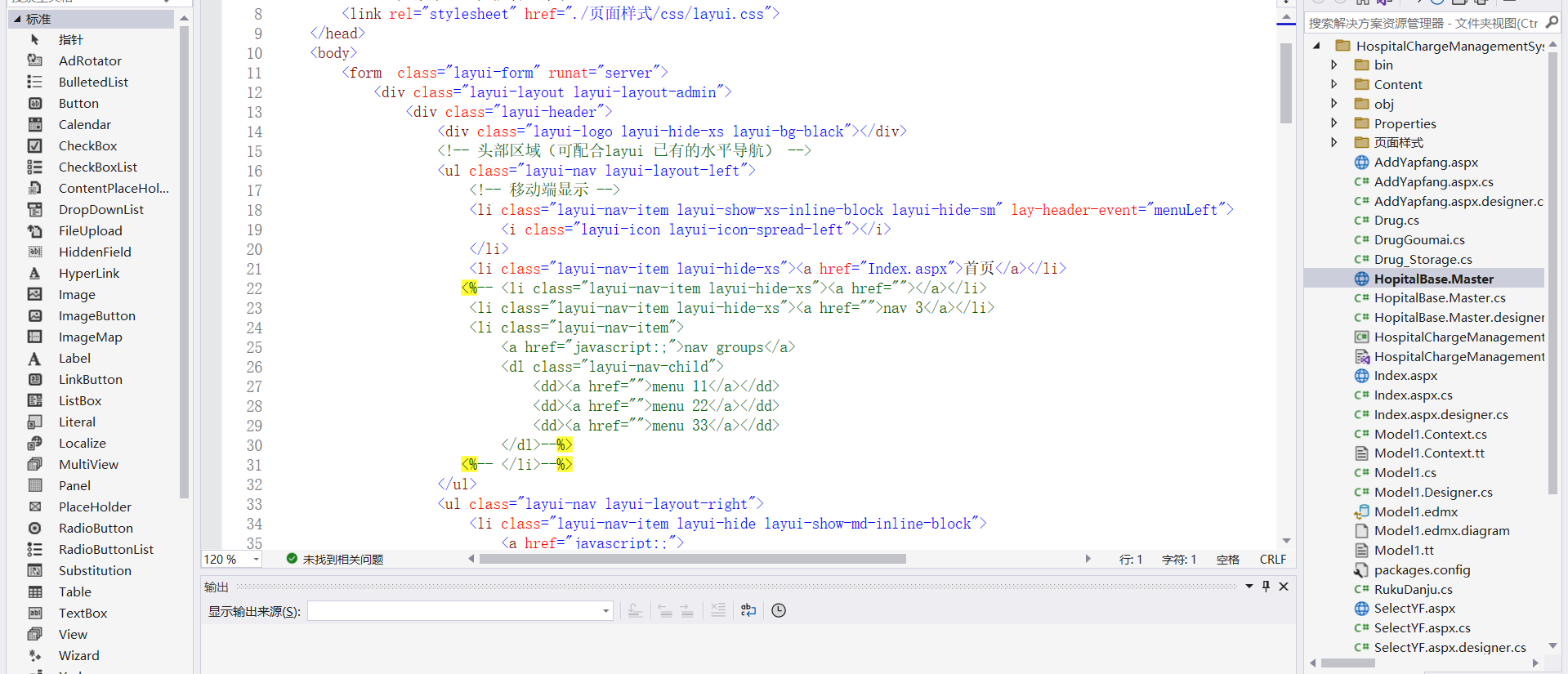Expand the 页面样式 folder
This screenshot has height=674, width=1568.
click(x=1334, y=142)
